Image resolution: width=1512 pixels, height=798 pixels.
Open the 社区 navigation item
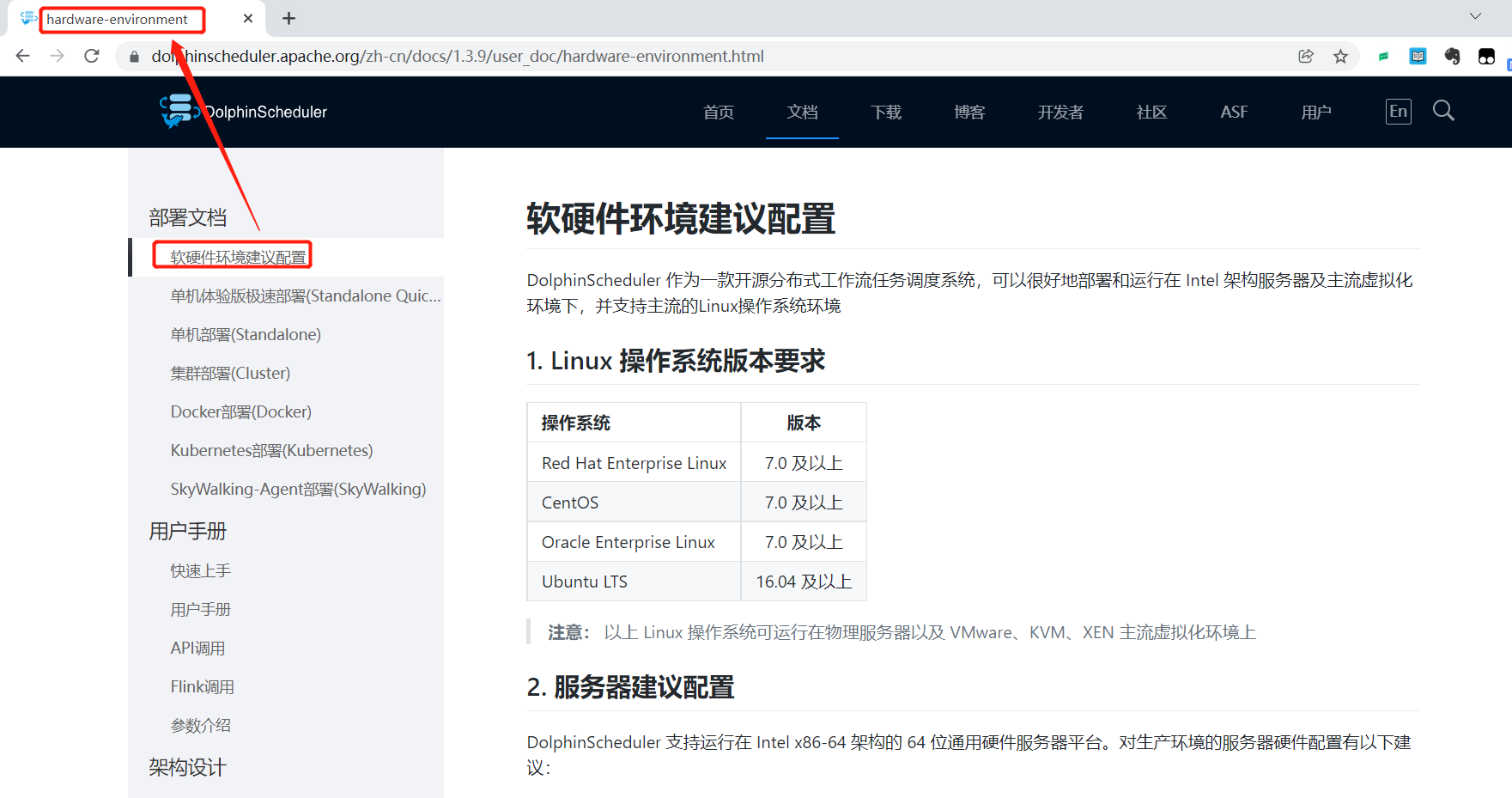[1151, 113]
